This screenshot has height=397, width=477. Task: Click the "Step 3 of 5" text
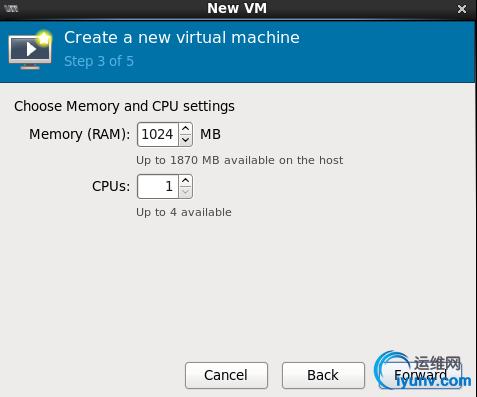(x=99, y=61)
